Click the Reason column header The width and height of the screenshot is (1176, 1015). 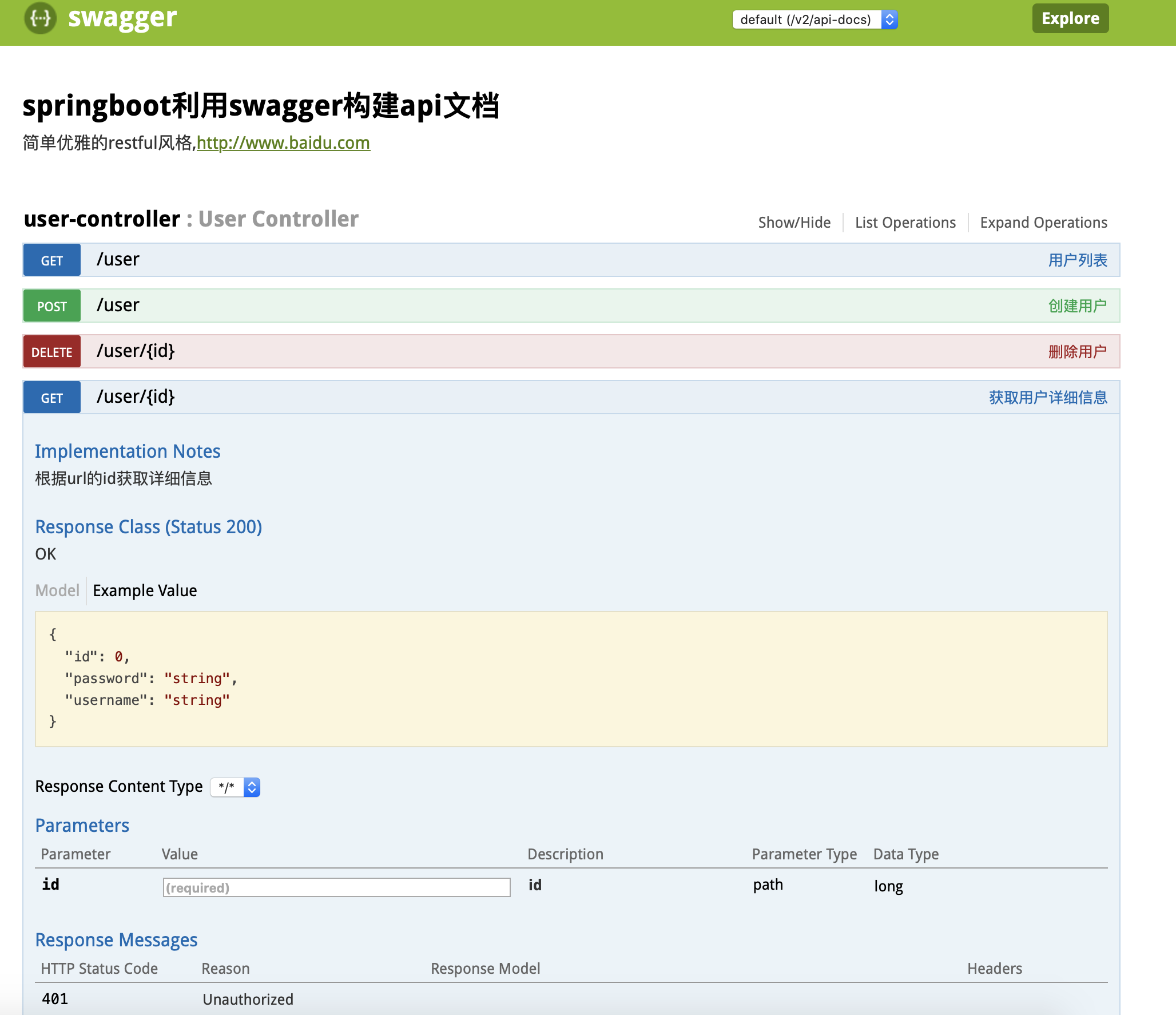point(225,969)
